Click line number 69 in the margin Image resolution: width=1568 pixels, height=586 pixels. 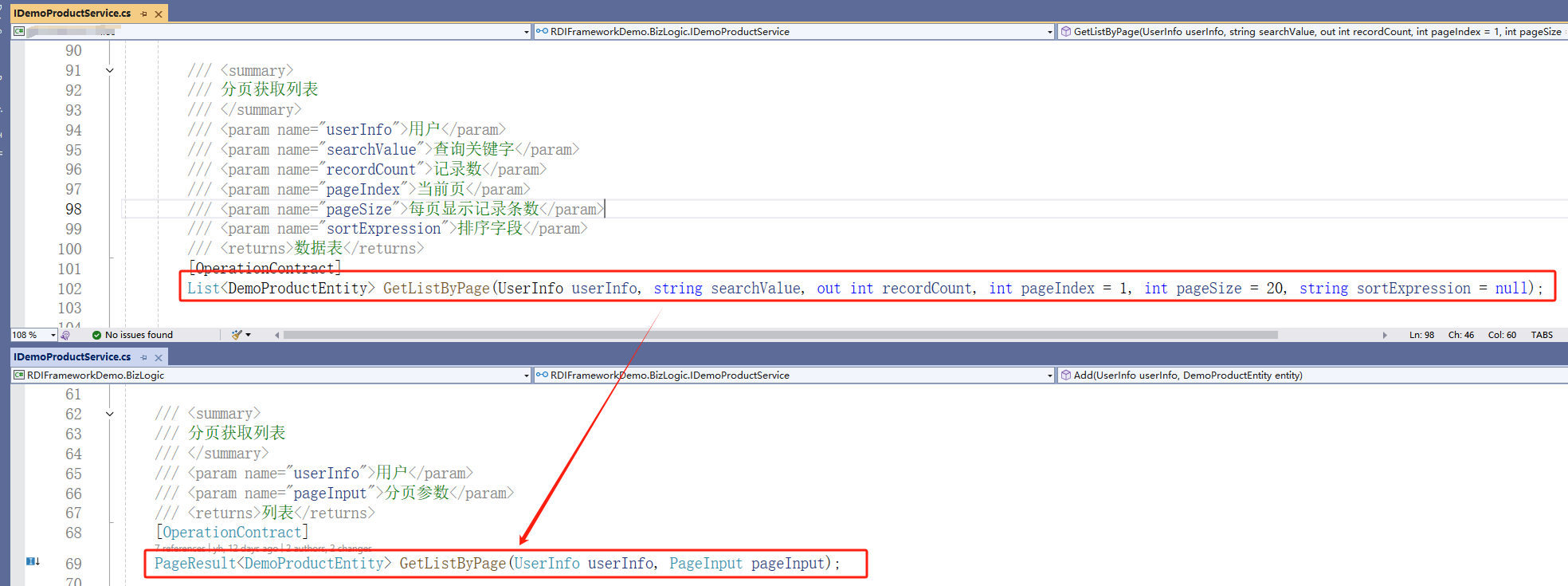[73, 564]
